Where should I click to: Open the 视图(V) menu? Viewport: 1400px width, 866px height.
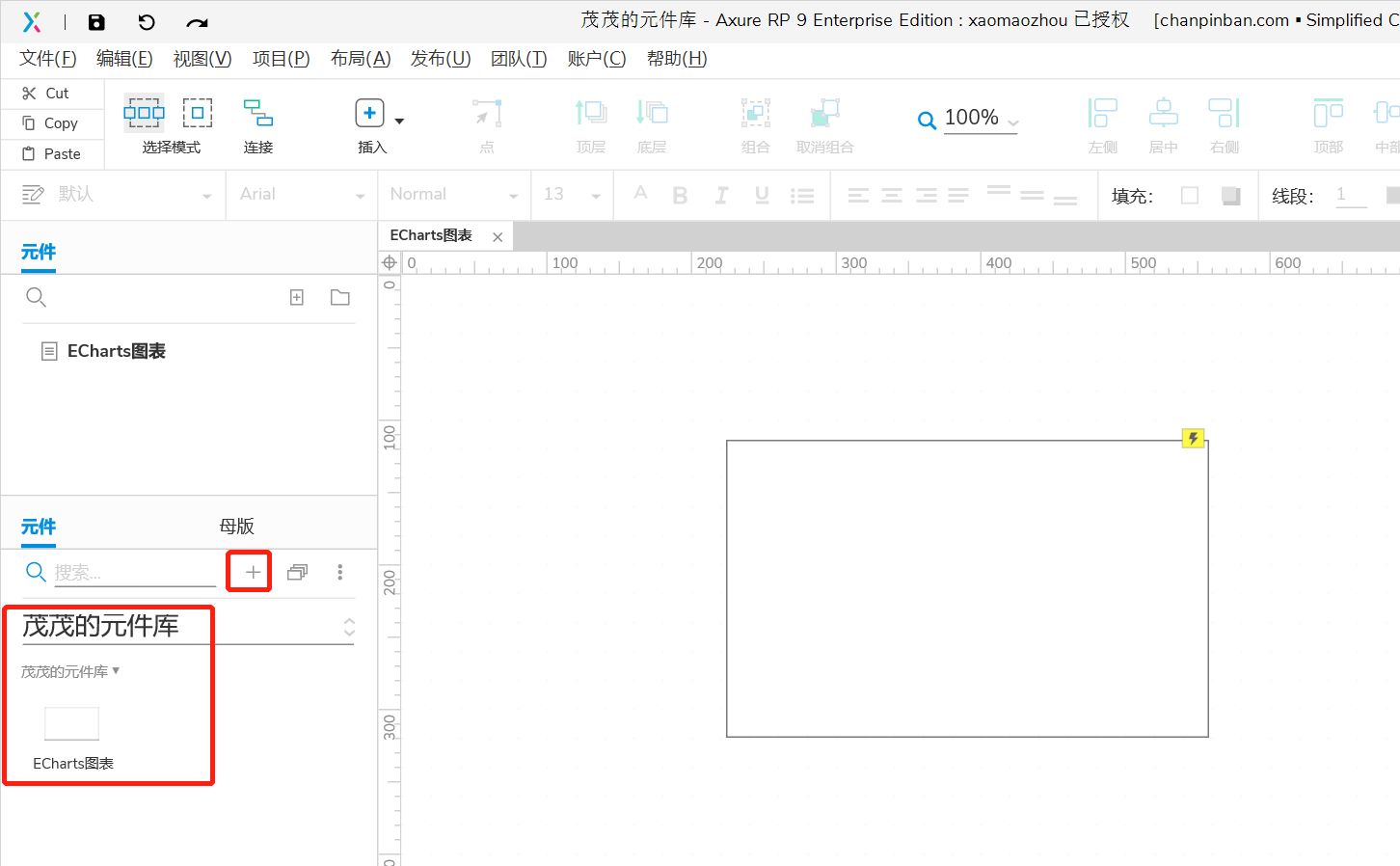pyautogui.click(x=202, y=59)
